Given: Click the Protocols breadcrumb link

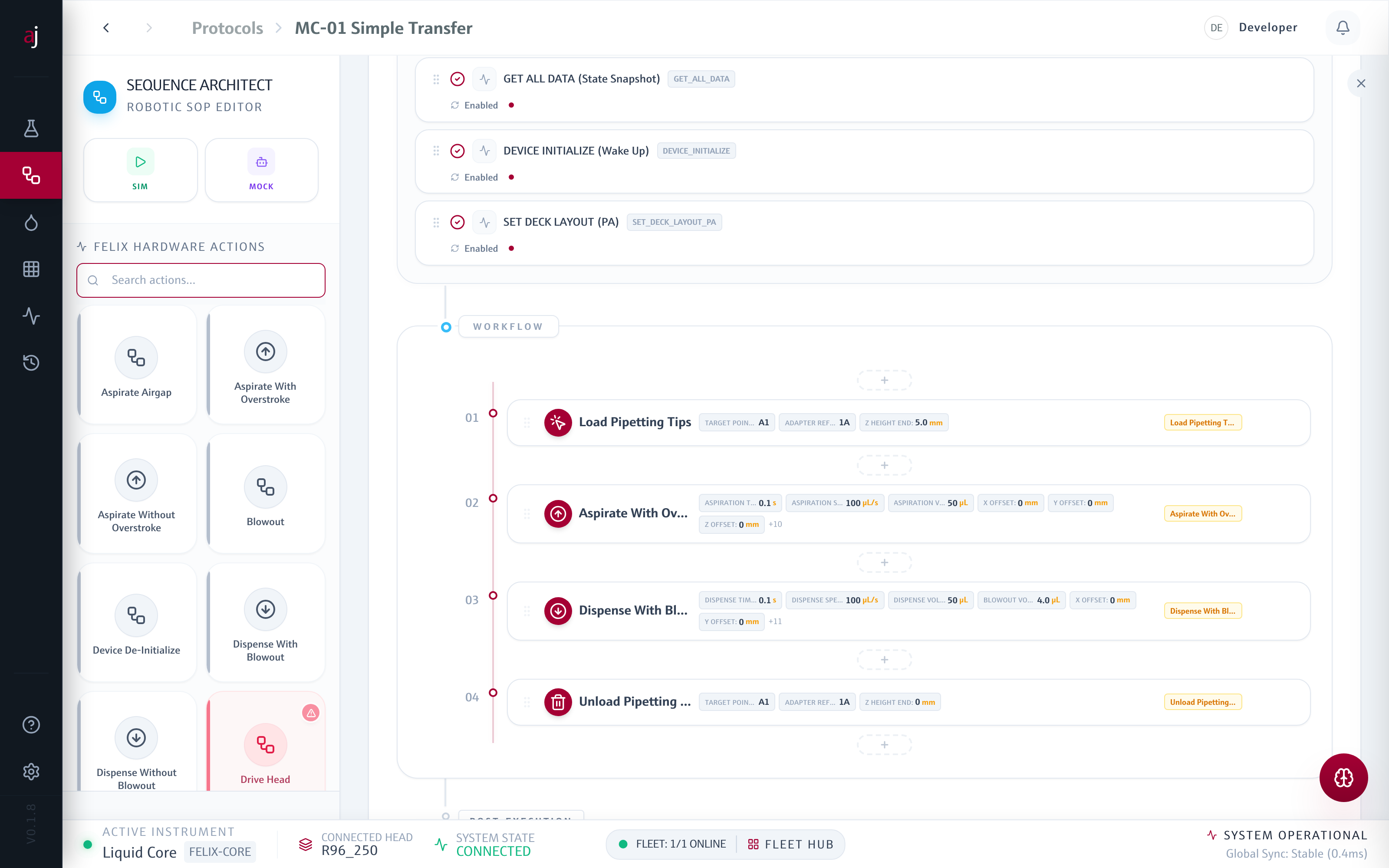Looking at the screenshot, I should click(227, 27).
